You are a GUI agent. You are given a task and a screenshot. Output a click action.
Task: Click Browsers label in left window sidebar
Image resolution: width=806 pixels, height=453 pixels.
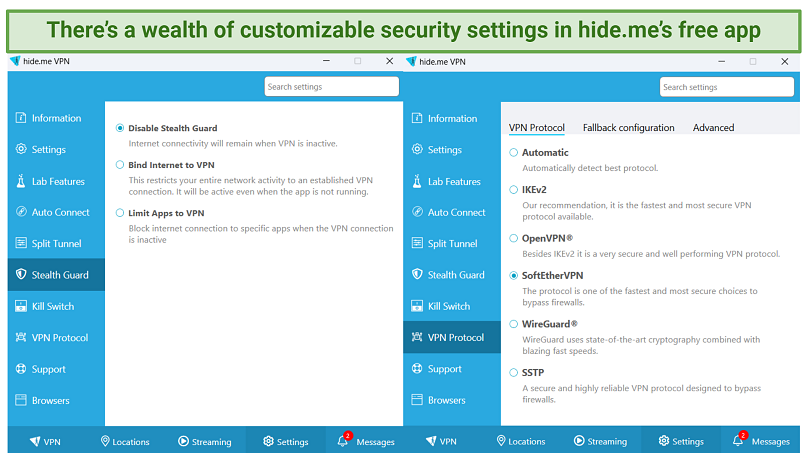[x=50, y=401]
